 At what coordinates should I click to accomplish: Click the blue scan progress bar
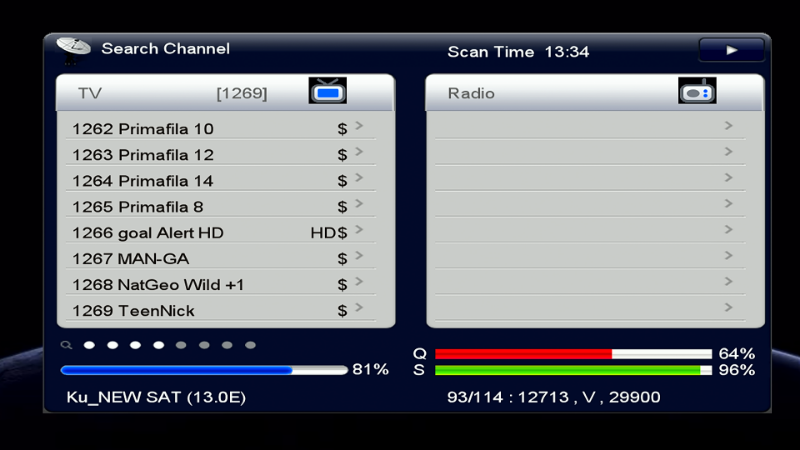point(204,370)
